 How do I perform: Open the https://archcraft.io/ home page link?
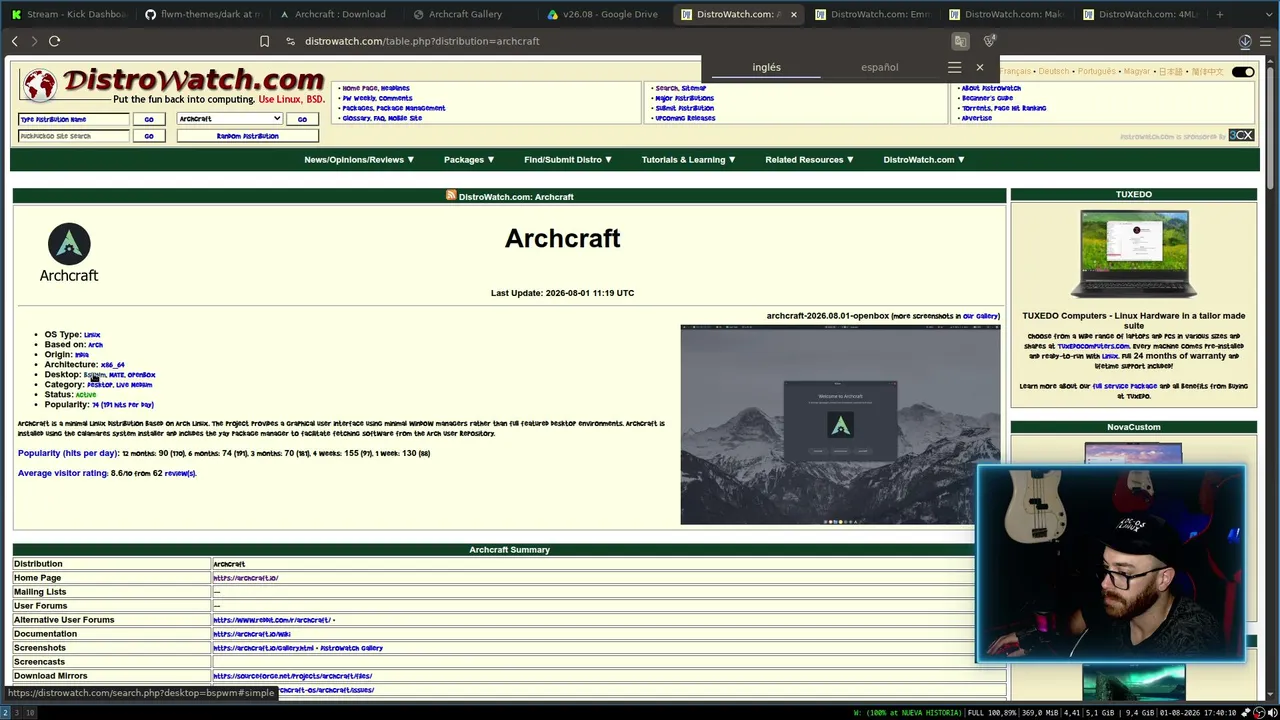246,578
